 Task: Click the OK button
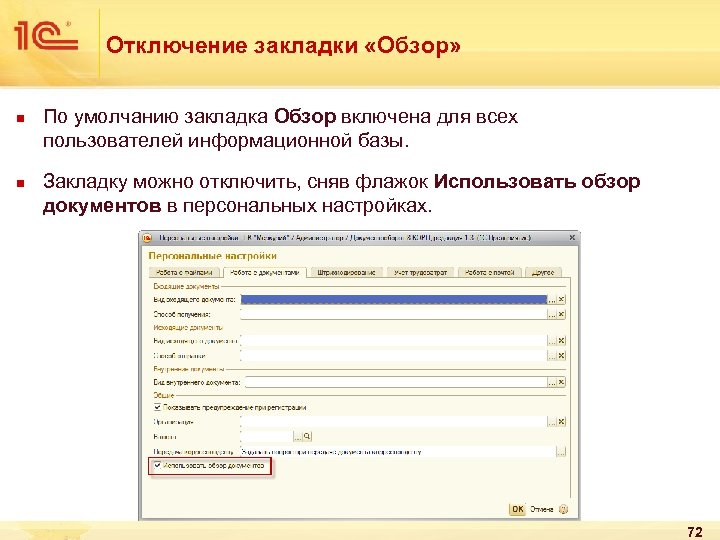[x=518, y=509]
